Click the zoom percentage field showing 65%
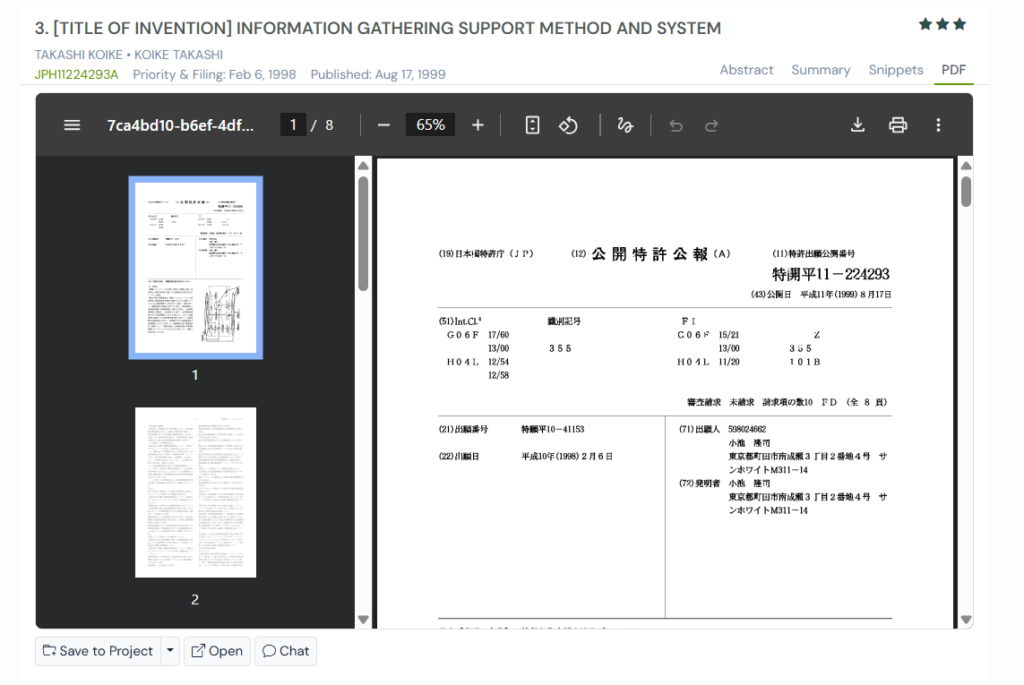 pos(431,125)
